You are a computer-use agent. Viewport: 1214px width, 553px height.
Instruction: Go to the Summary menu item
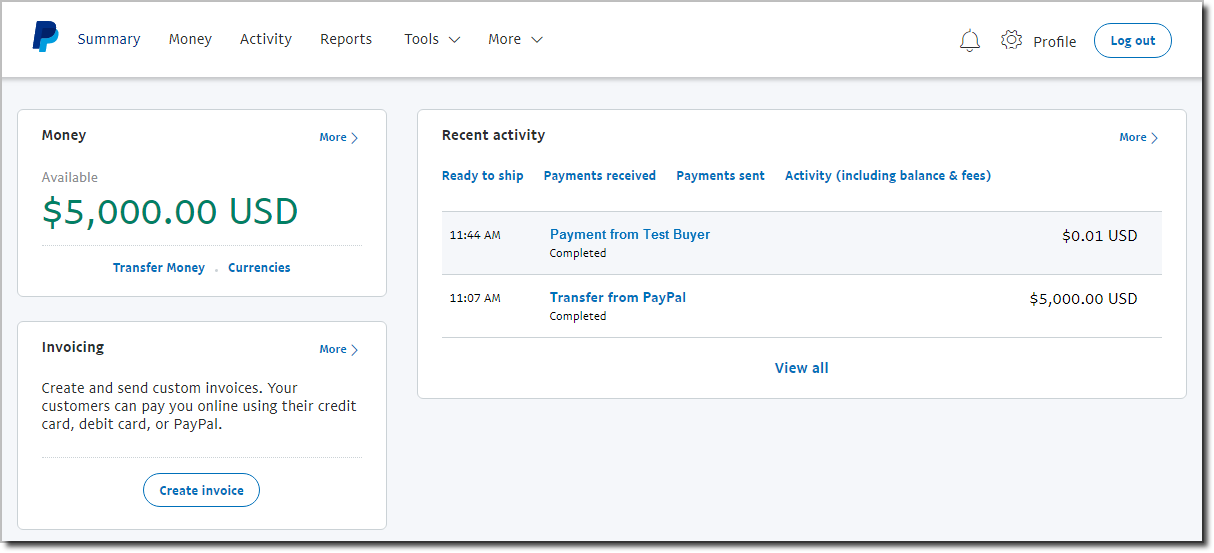(109, 40)
